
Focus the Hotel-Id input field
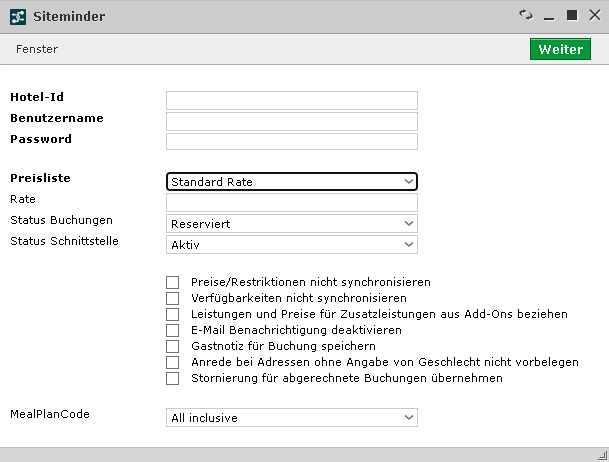(x=292, y=101)
